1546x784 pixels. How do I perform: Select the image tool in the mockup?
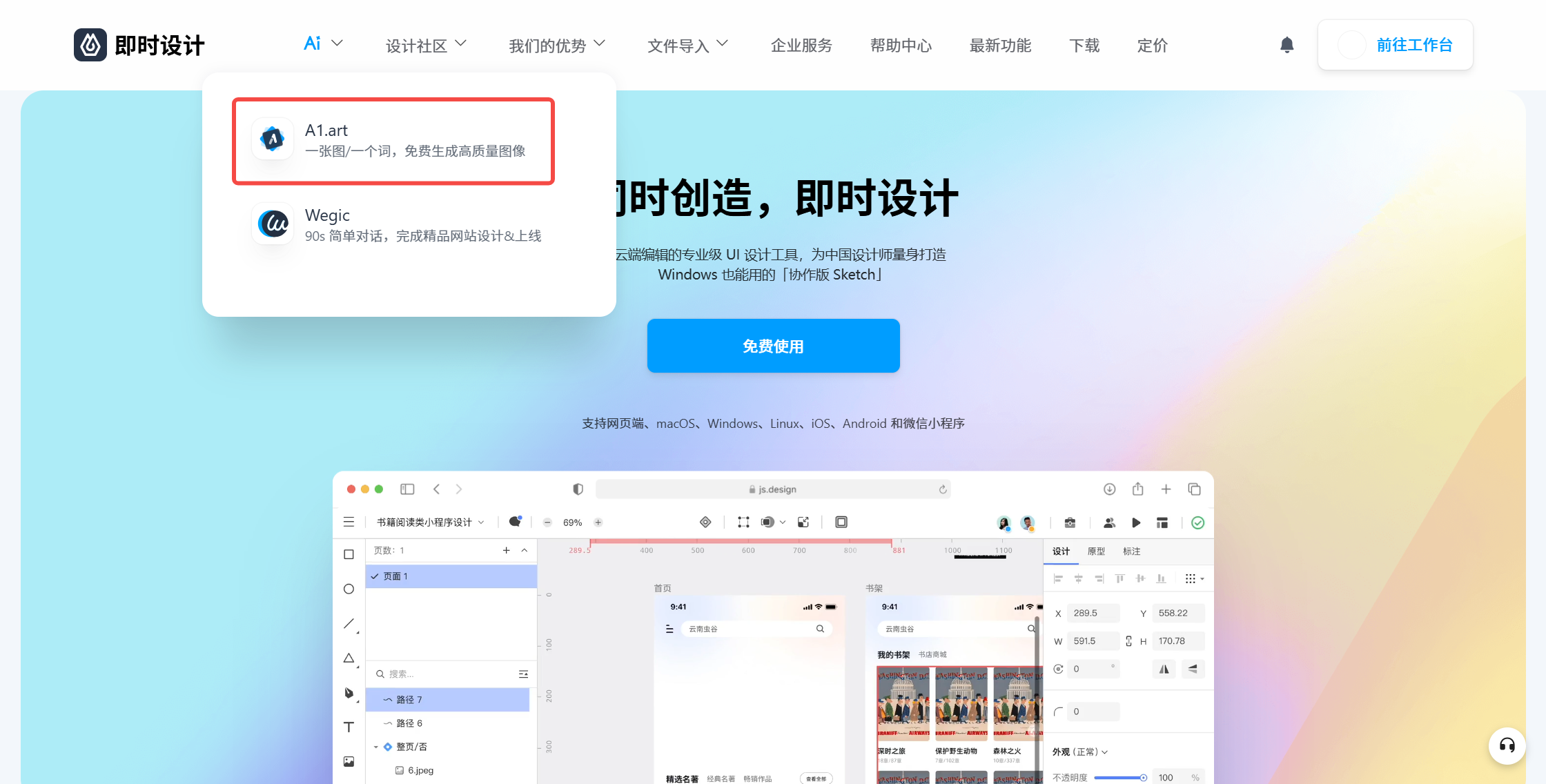click(x=349, y=761)
